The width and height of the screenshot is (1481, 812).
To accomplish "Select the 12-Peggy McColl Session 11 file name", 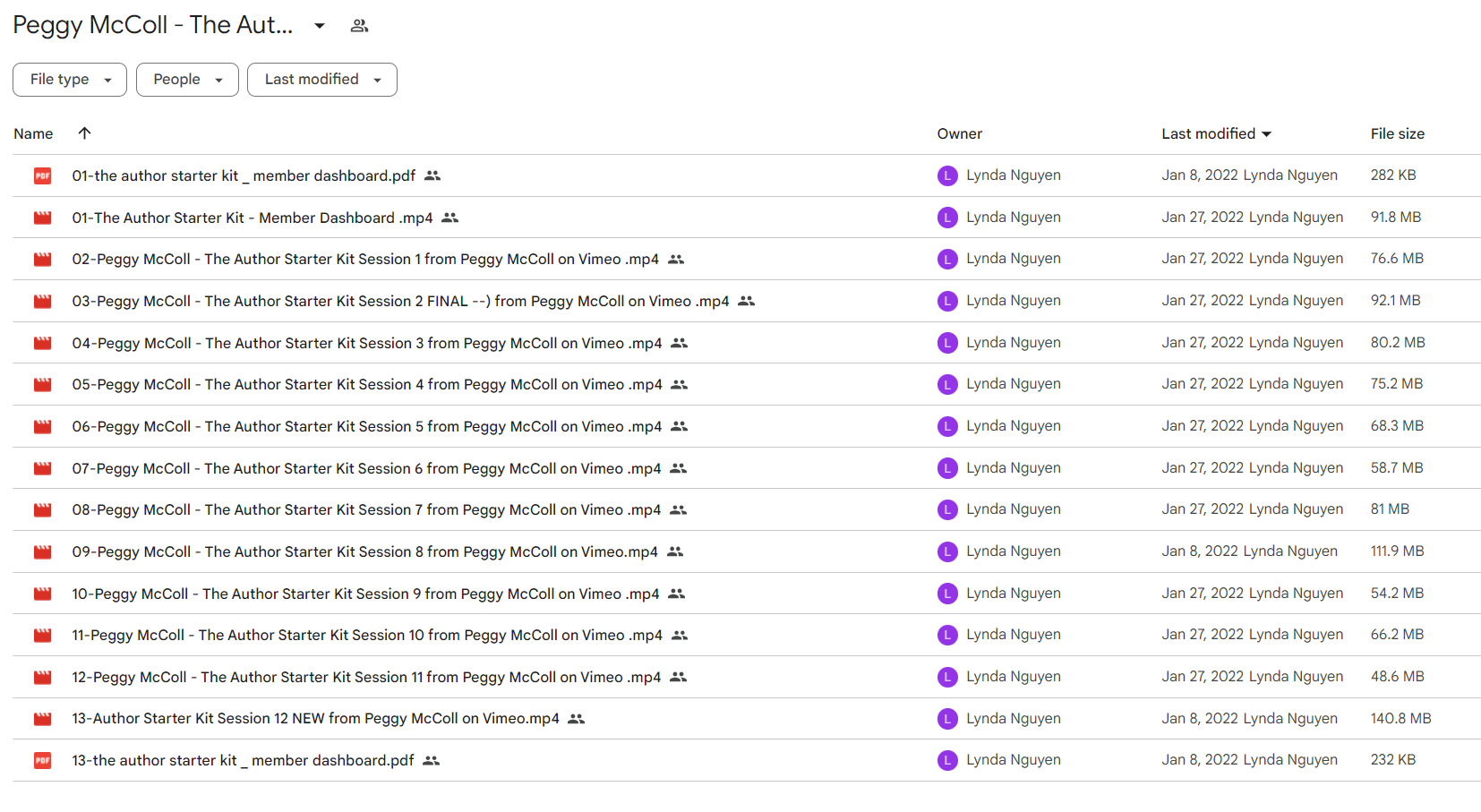I will click(x=366, y=677).
